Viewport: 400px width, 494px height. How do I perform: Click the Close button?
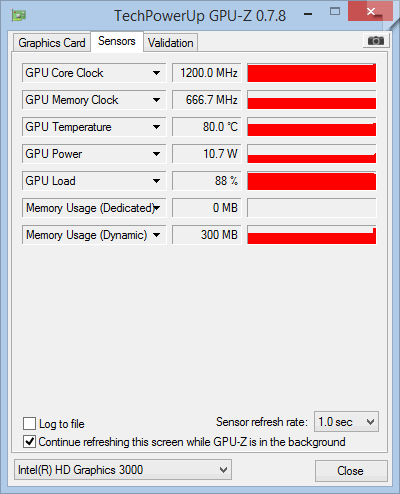[x=351, y=471]
